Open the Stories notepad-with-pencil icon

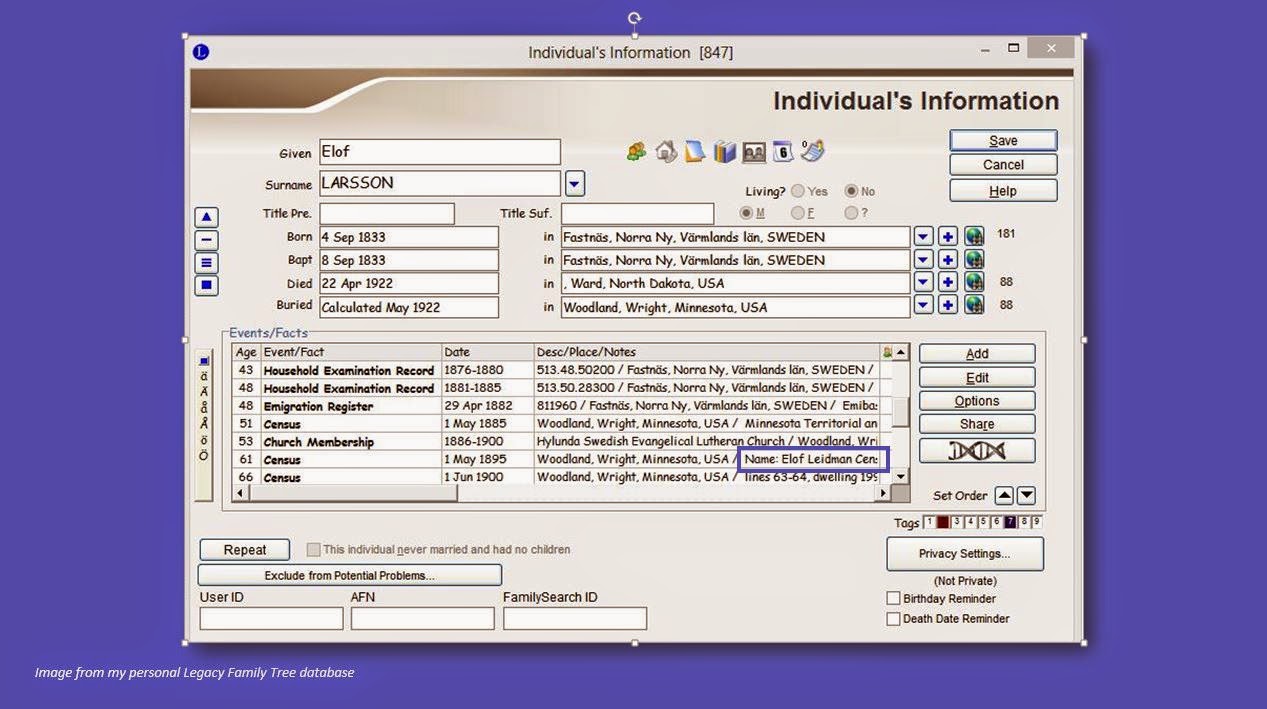[x=812, y=152]
